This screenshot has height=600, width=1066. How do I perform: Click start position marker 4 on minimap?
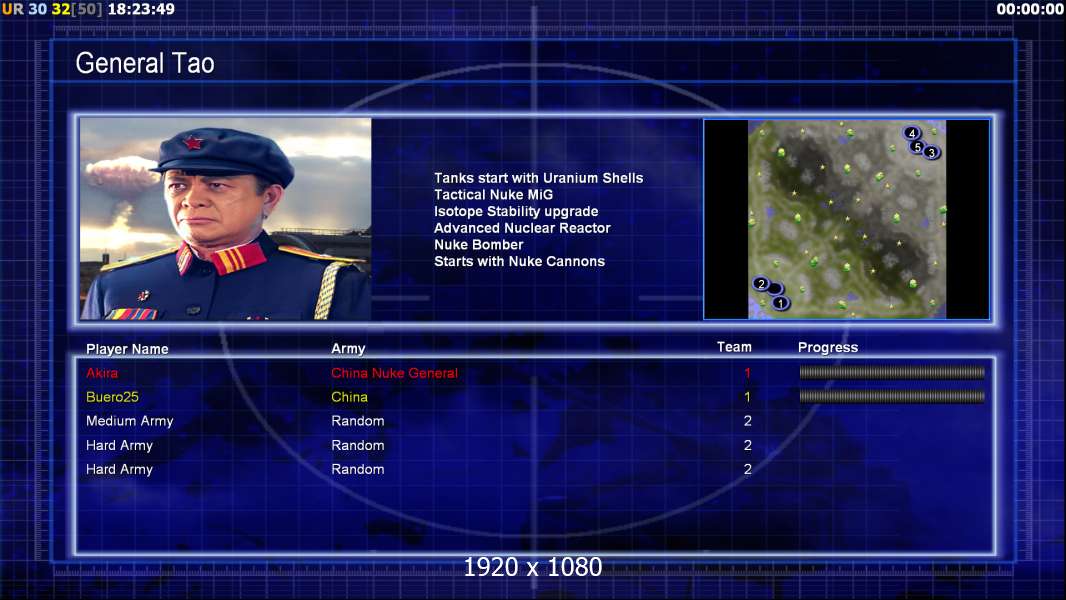click(912, 133)
